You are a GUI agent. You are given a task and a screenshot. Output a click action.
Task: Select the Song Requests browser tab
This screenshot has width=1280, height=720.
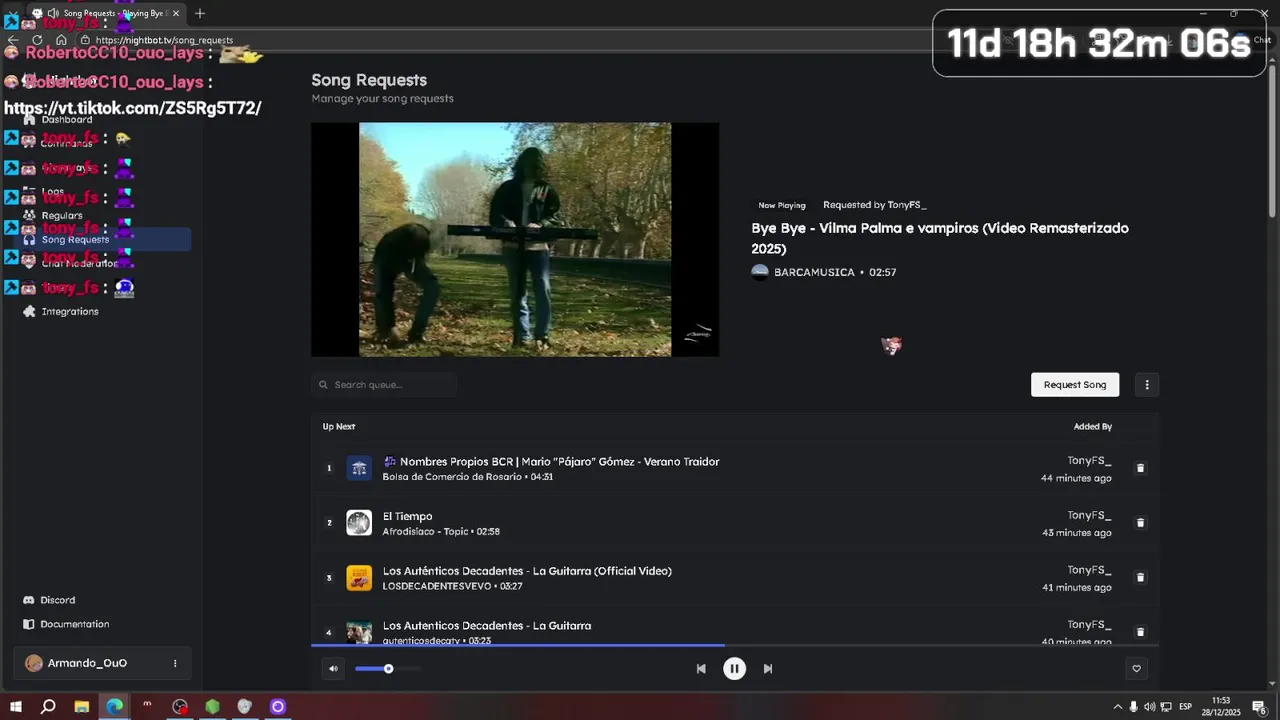(x=105, y=13)
